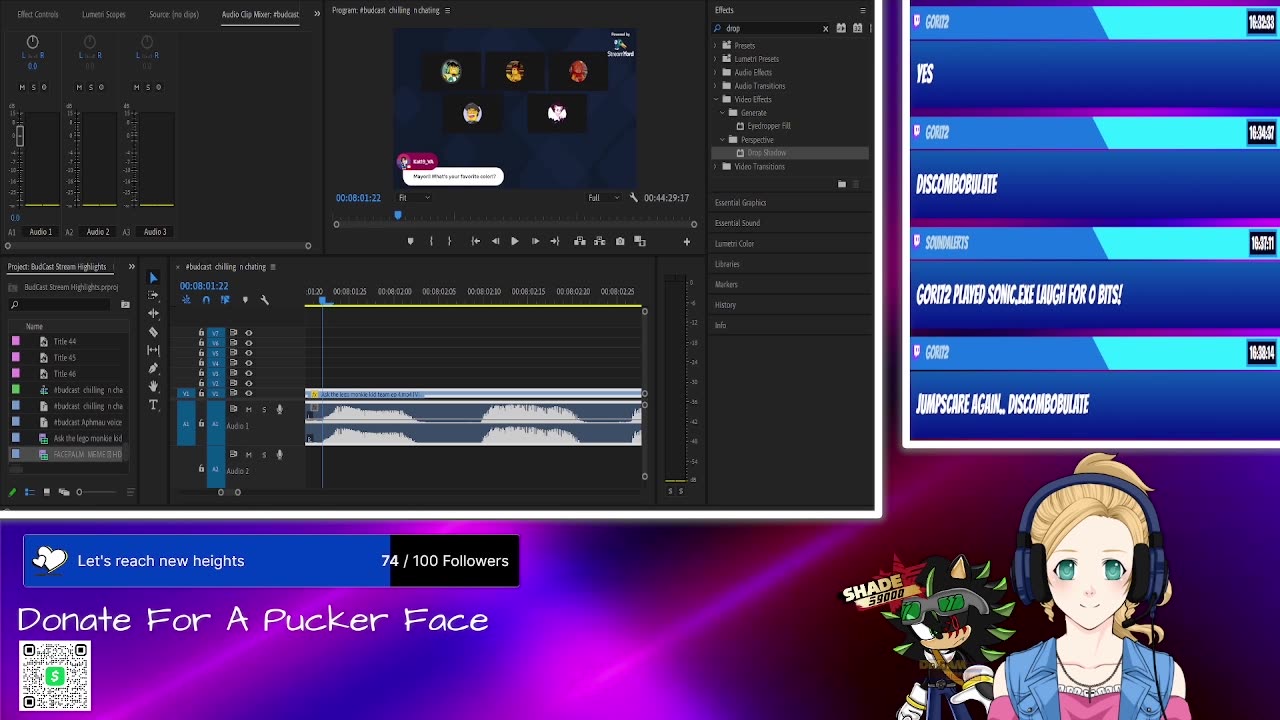Switch to the Effect Controls tab
Screen dimensions: 1280x720
(38, 15)
